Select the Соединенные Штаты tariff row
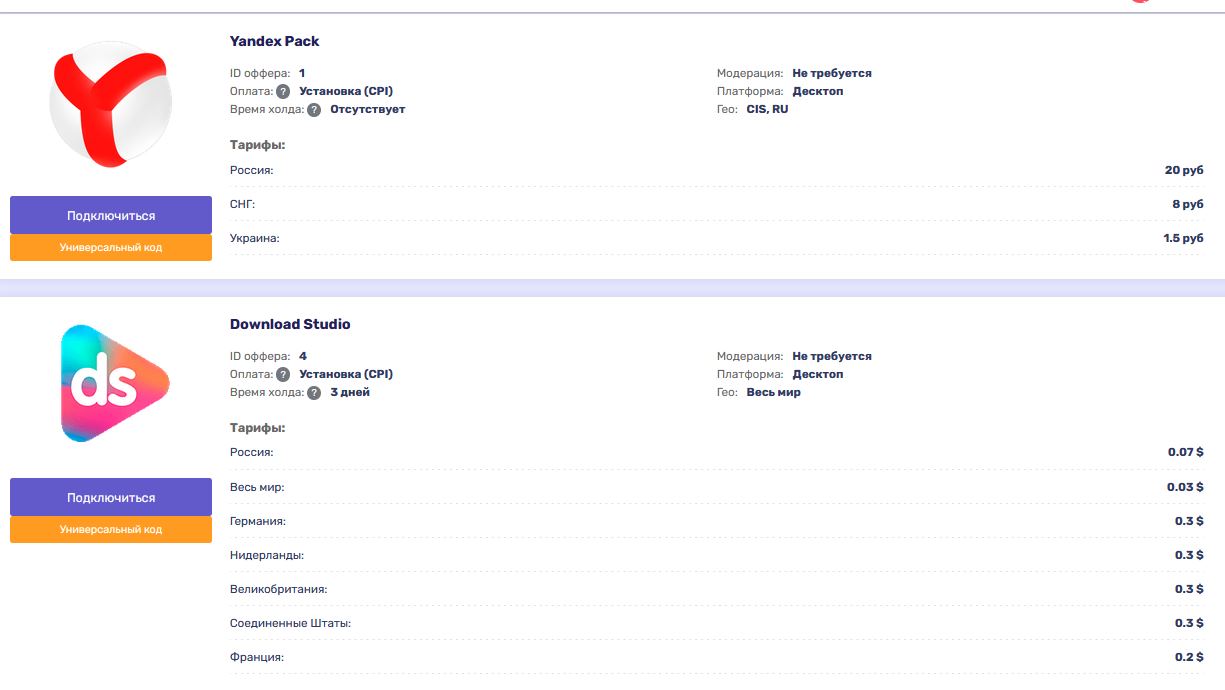Screen dimensions: 1225x690 tap(716, 623)
